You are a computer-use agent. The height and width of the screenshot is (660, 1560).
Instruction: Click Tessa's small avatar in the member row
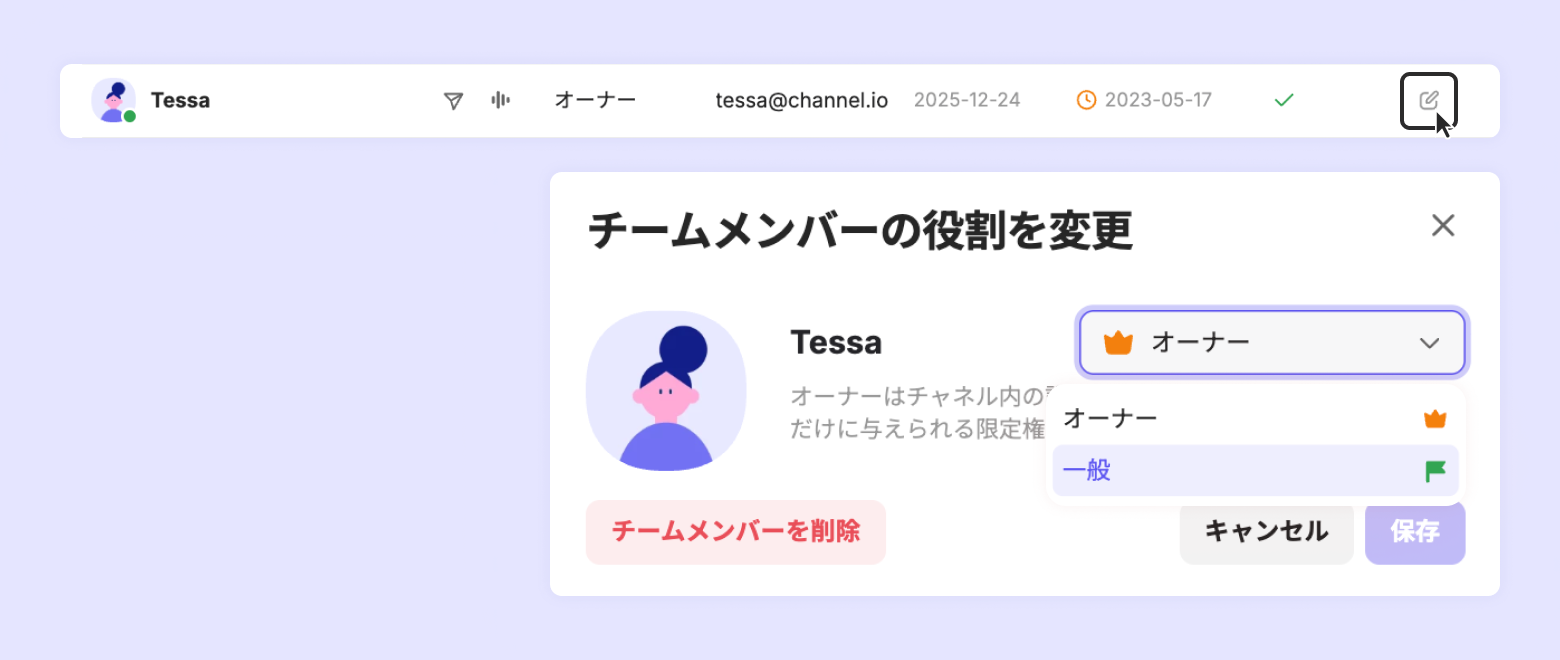point(114,101)
